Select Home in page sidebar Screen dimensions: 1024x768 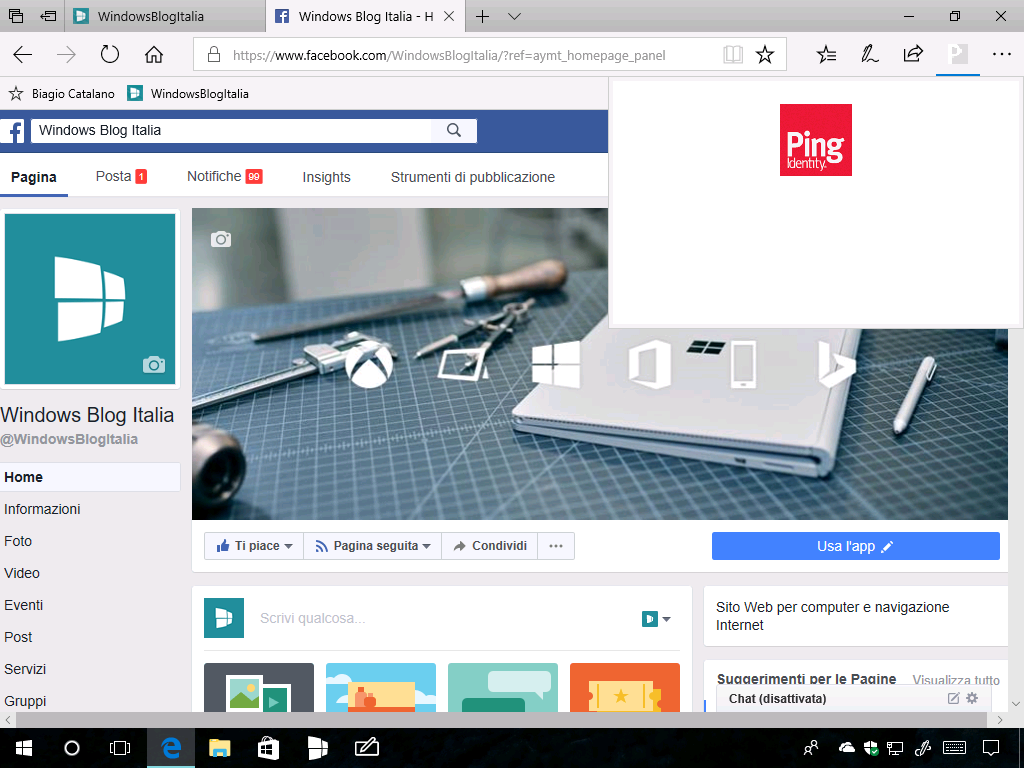[x=90, y=477]
